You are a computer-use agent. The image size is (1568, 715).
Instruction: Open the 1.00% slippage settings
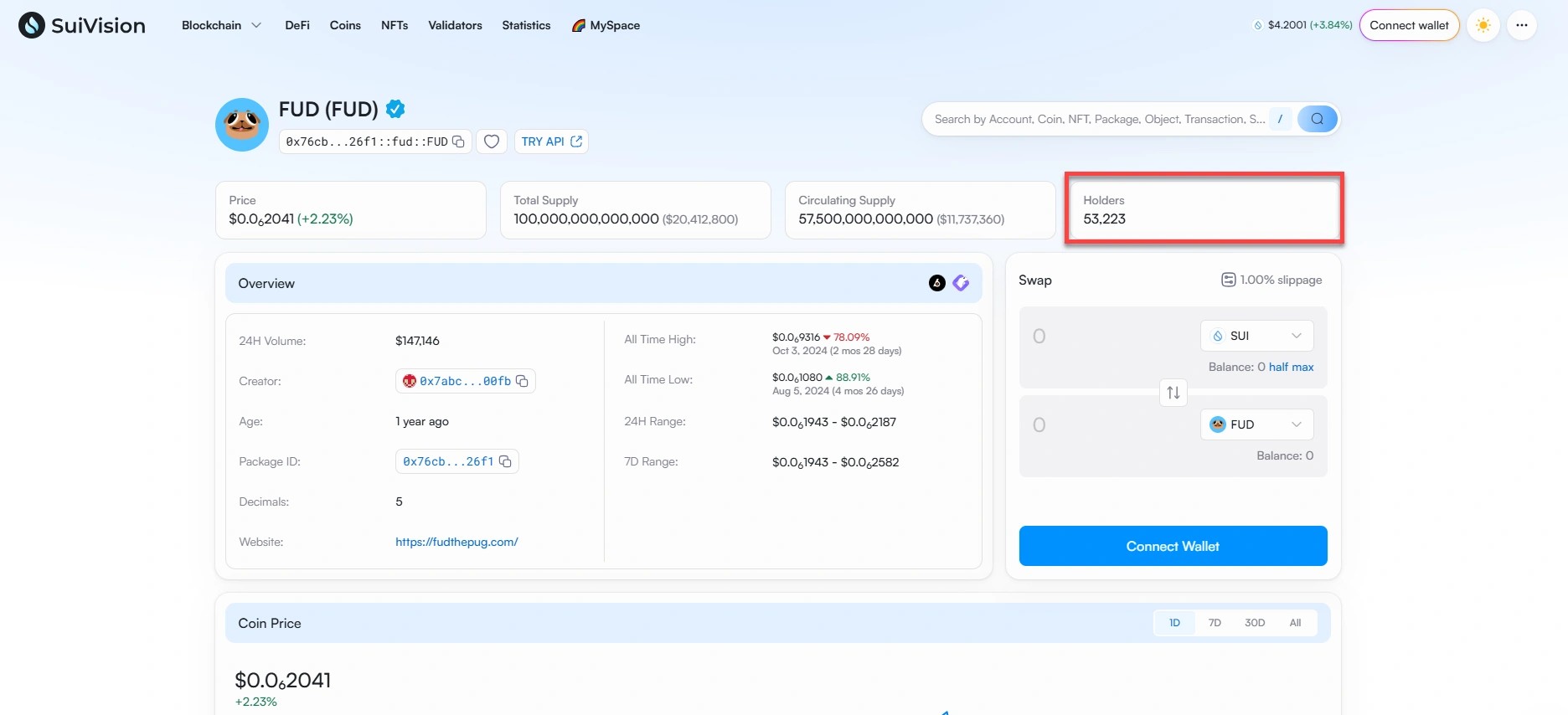point(1271,280)
